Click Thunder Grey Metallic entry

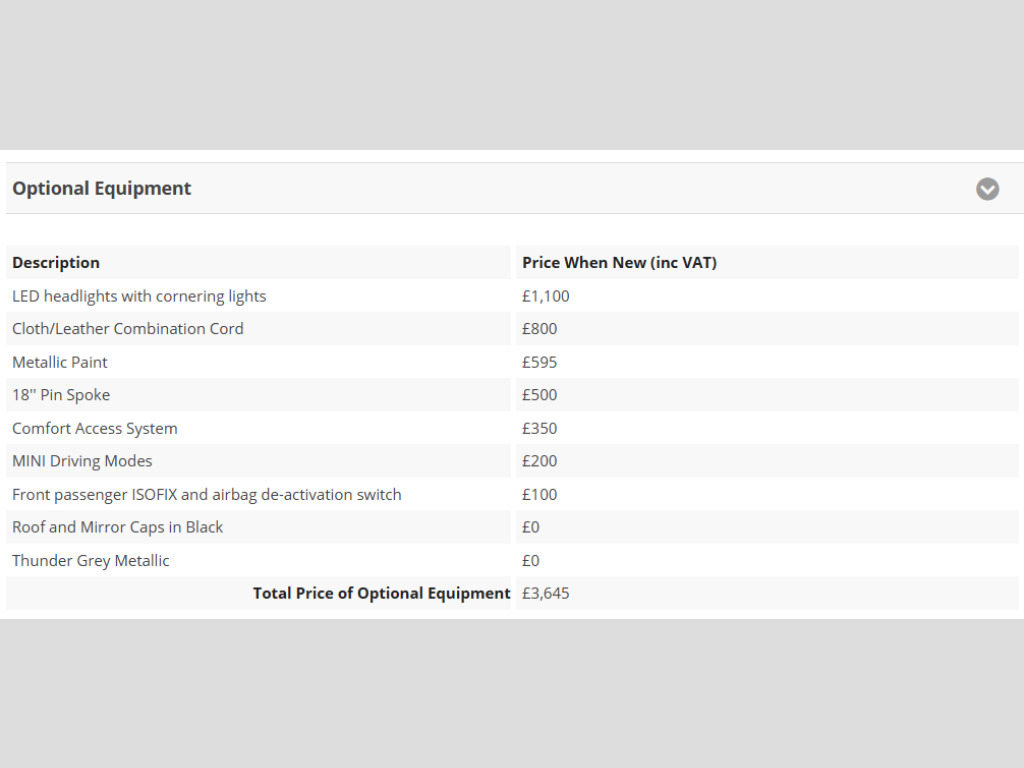click(91, 560)
